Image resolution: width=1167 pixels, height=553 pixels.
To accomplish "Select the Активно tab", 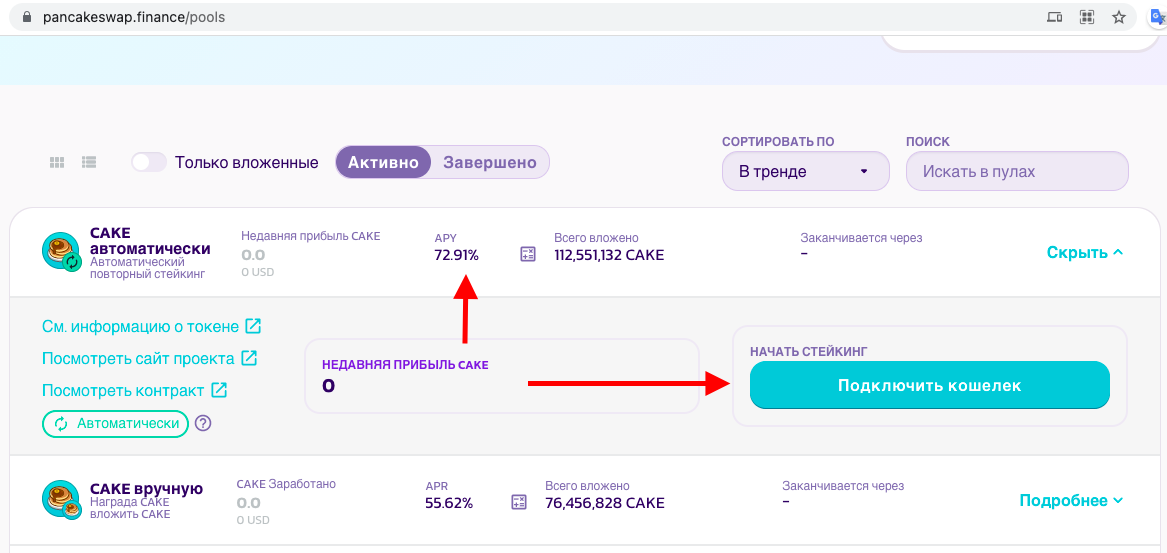I will point(383,162).
